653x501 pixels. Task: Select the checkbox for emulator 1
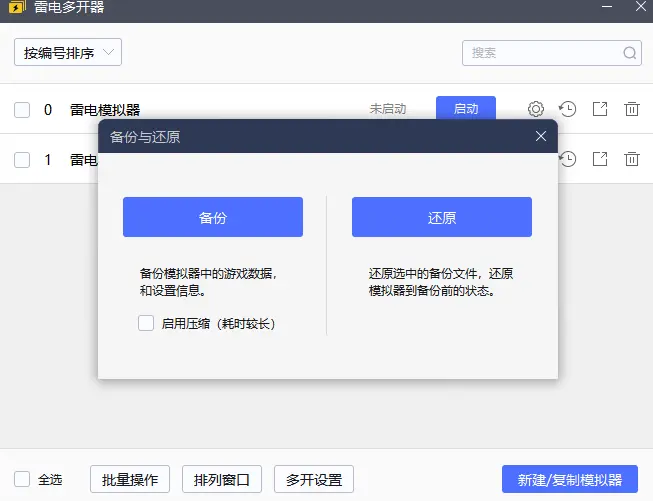[x=22, y=159]
